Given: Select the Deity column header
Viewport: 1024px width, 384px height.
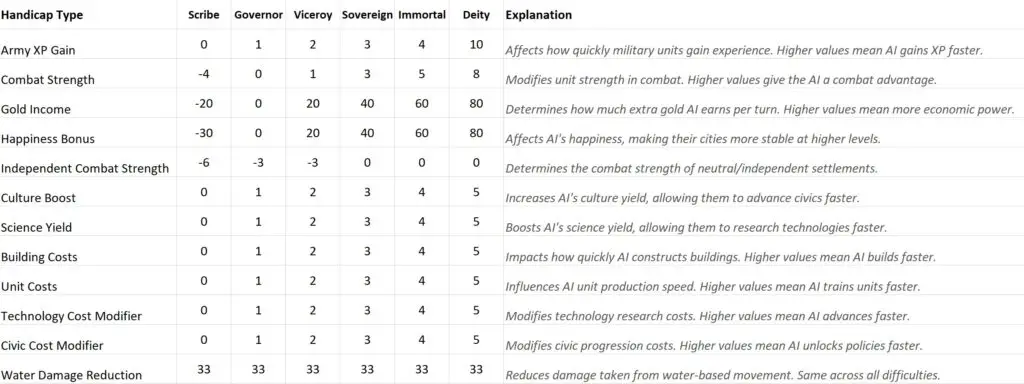Looking at the screenshot, I should point(476,15).
